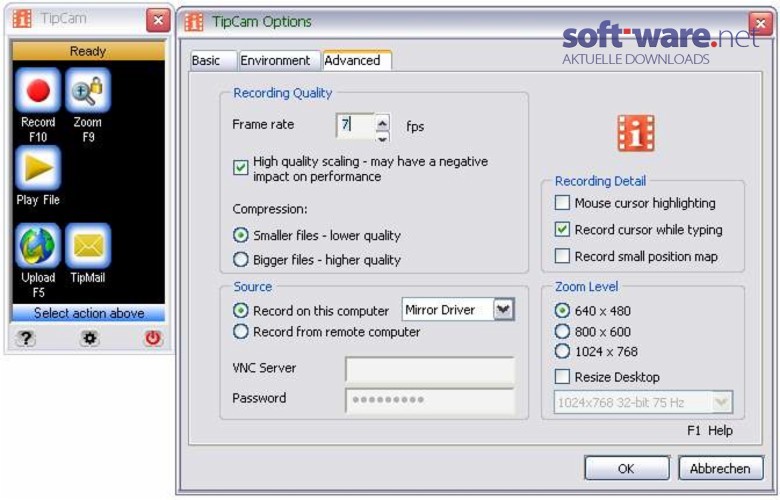Select Smaller files - lower quality compression
Image resolution: width=780 pixels, height=500 pixels.
(x=241, y=235)
